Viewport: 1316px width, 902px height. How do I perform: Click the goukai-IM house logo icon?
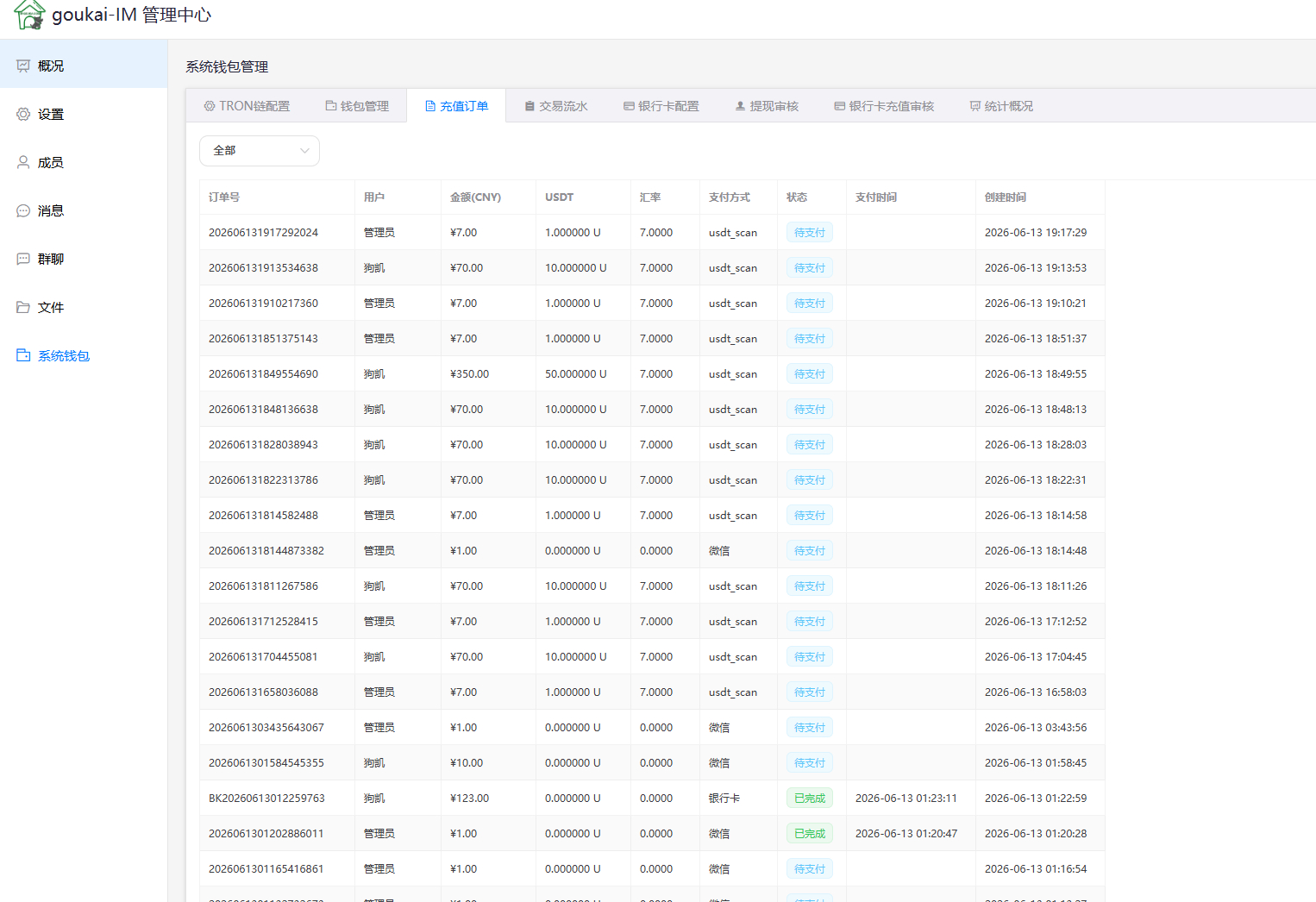click(x=29, y=15)
